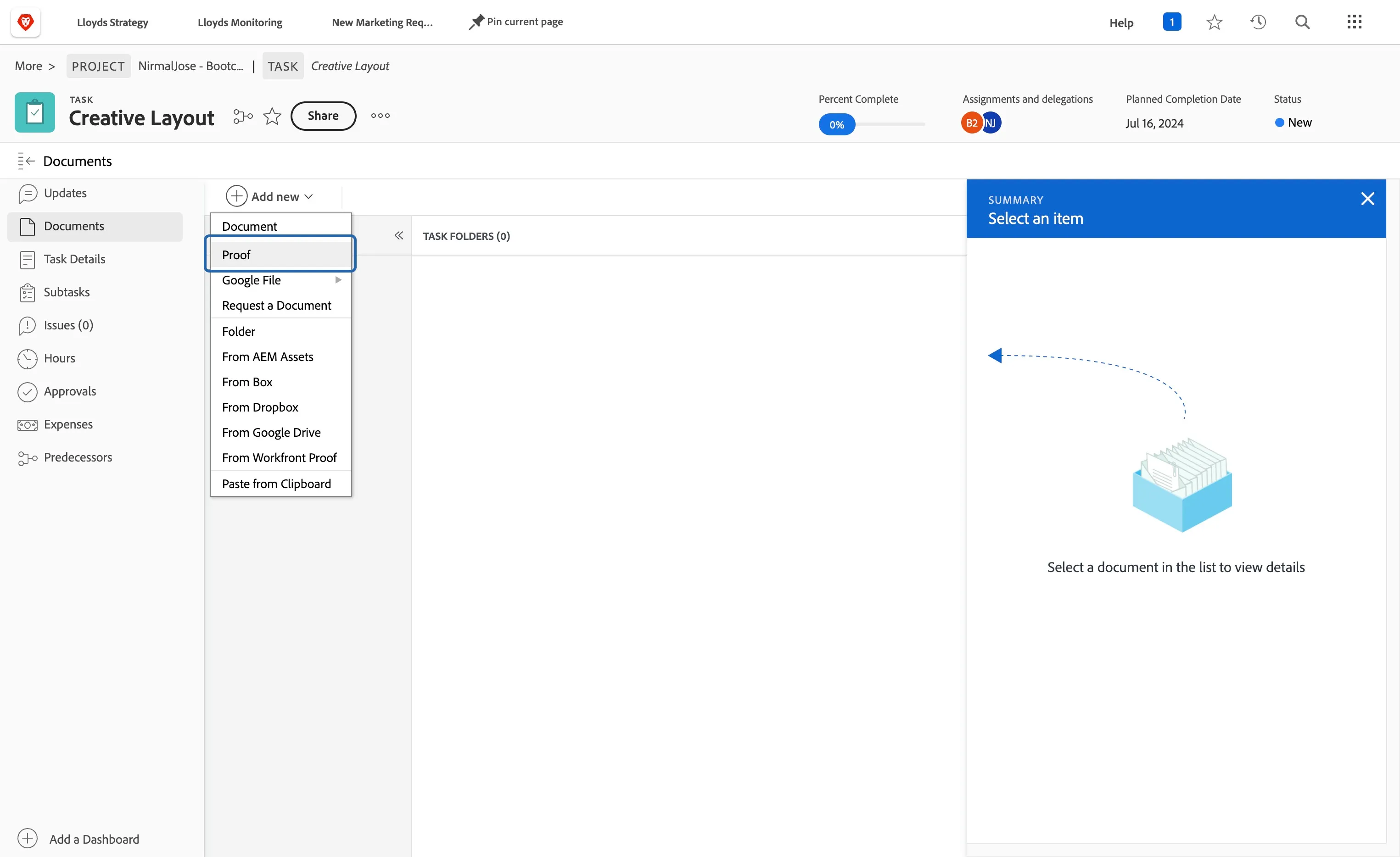
Task: Open Help in top bar
Action: click(x=1121, y=23)
